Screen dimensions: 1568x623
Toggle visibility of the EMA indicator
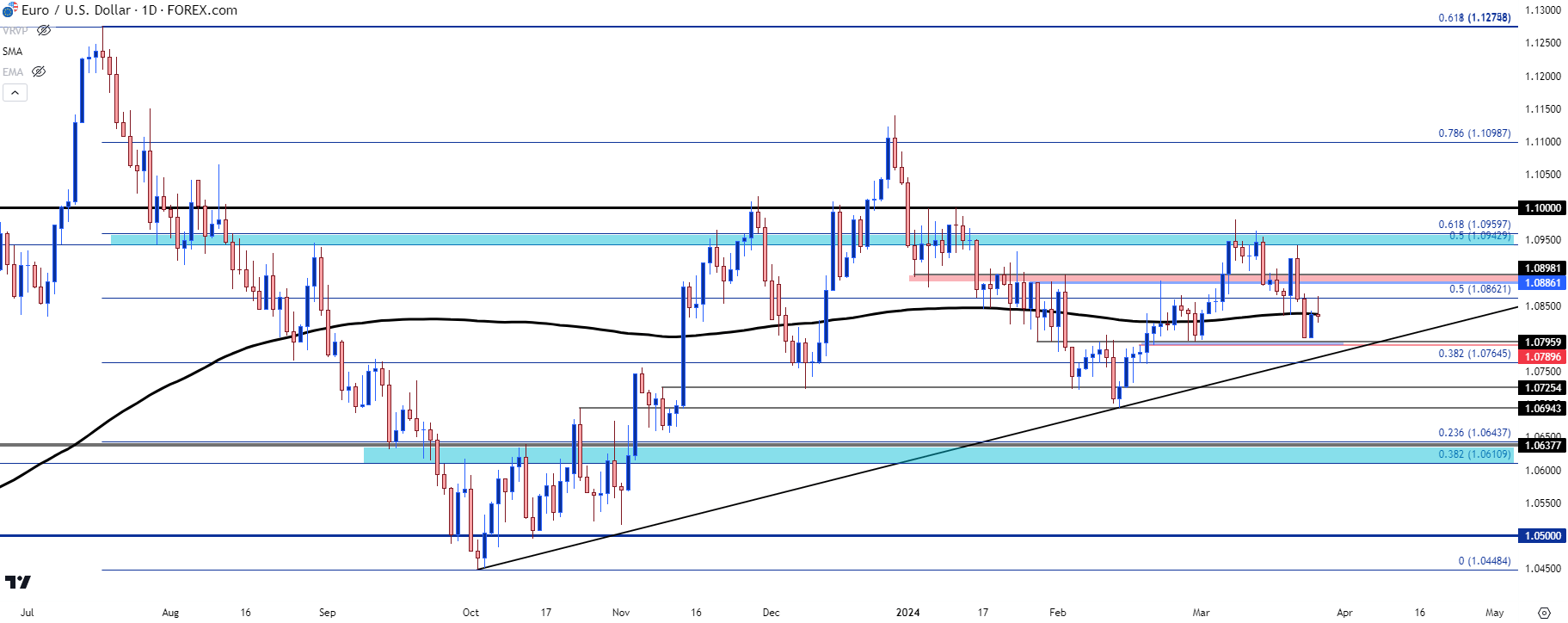(x=39, y=71)
